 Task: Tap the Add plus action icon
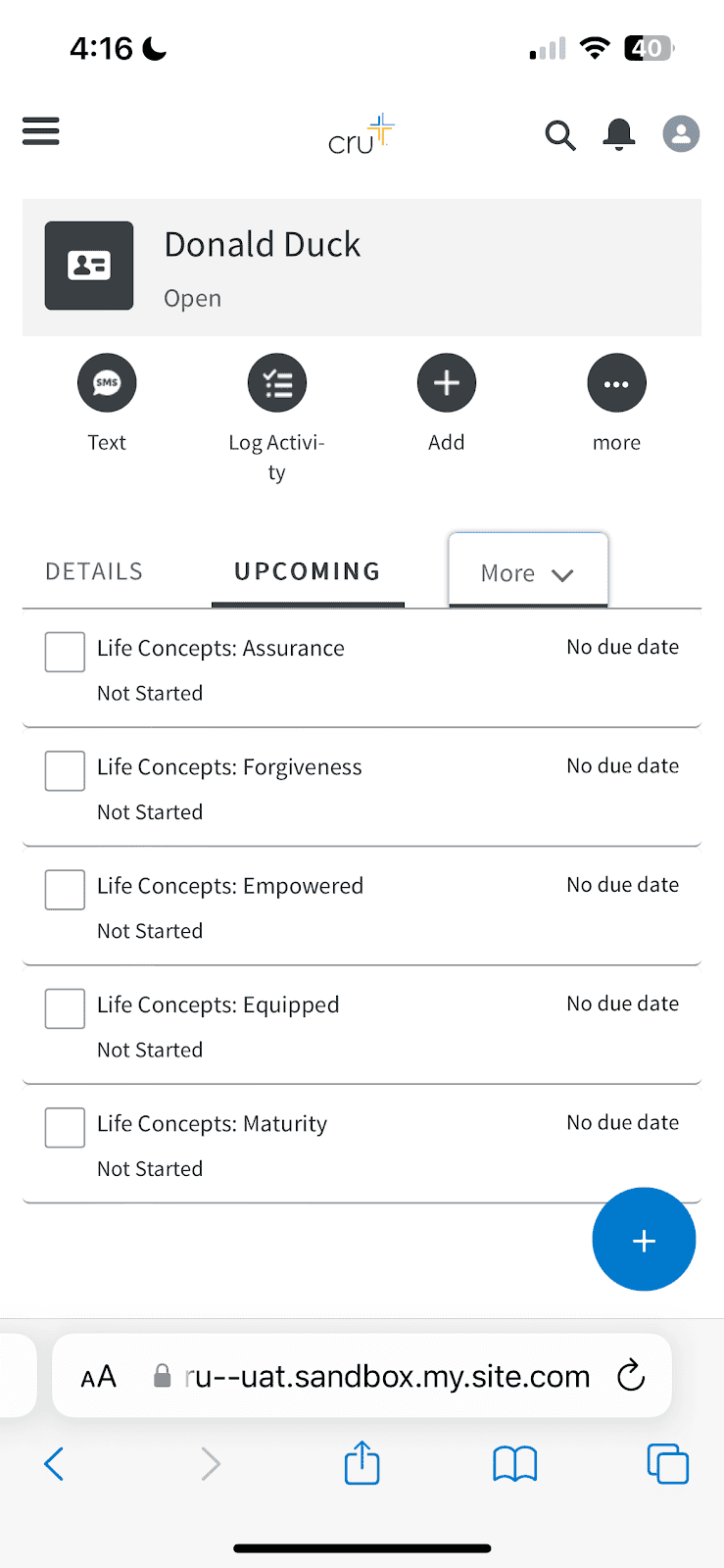point(447,383)
